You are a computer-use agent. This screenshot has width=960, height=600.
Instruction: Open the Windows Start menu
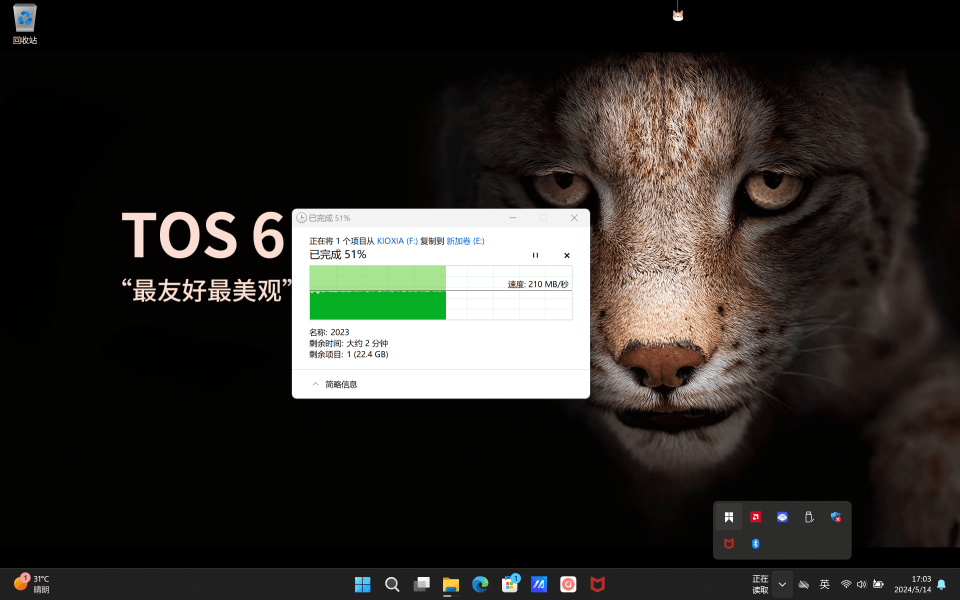pyautogui.click(x=362, y=584)
